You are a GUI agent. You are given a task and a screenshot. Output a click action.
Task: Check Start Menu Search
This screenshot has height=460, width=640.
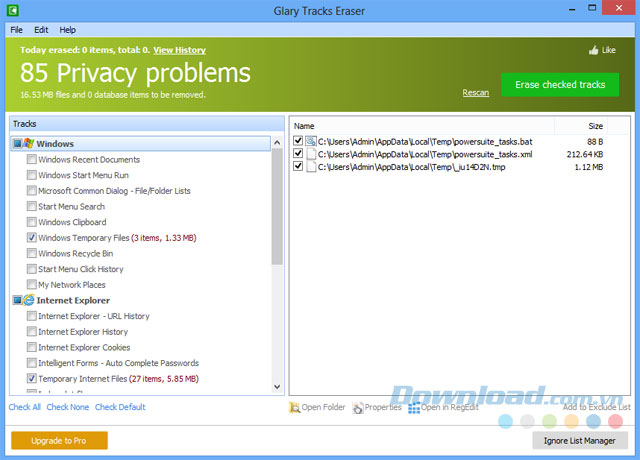click(31, 206)
